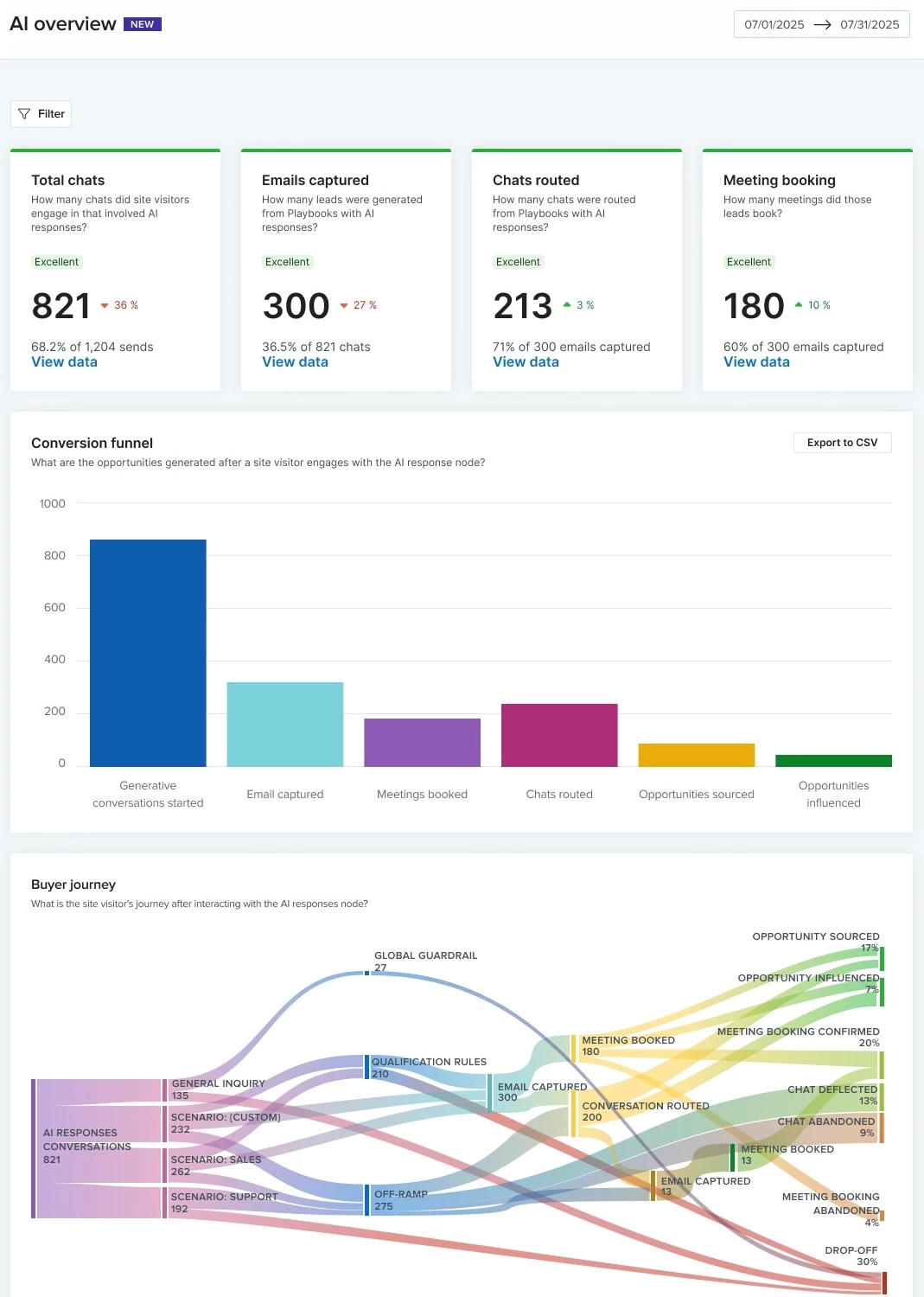Click the text '60% of 300 emails captured'
This screenshot has width=924, height=1297.
(804, 347)
